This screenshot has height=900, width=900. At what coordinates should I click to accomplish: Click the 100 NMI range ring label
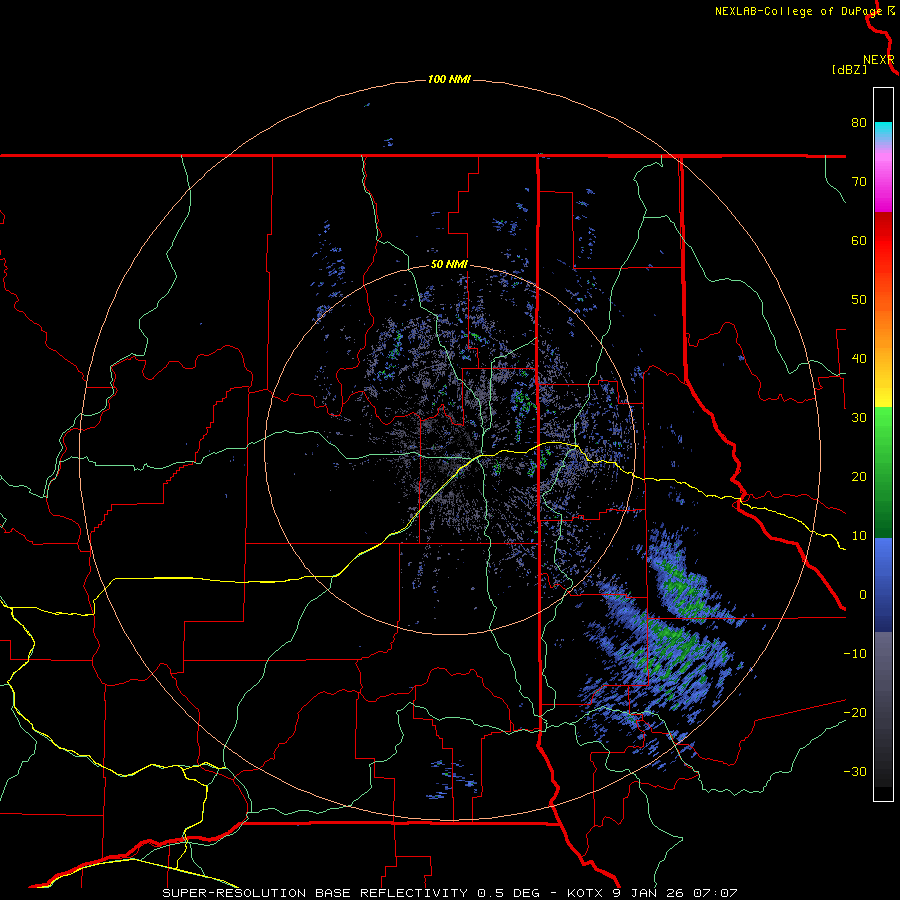(x=449, y=79)
